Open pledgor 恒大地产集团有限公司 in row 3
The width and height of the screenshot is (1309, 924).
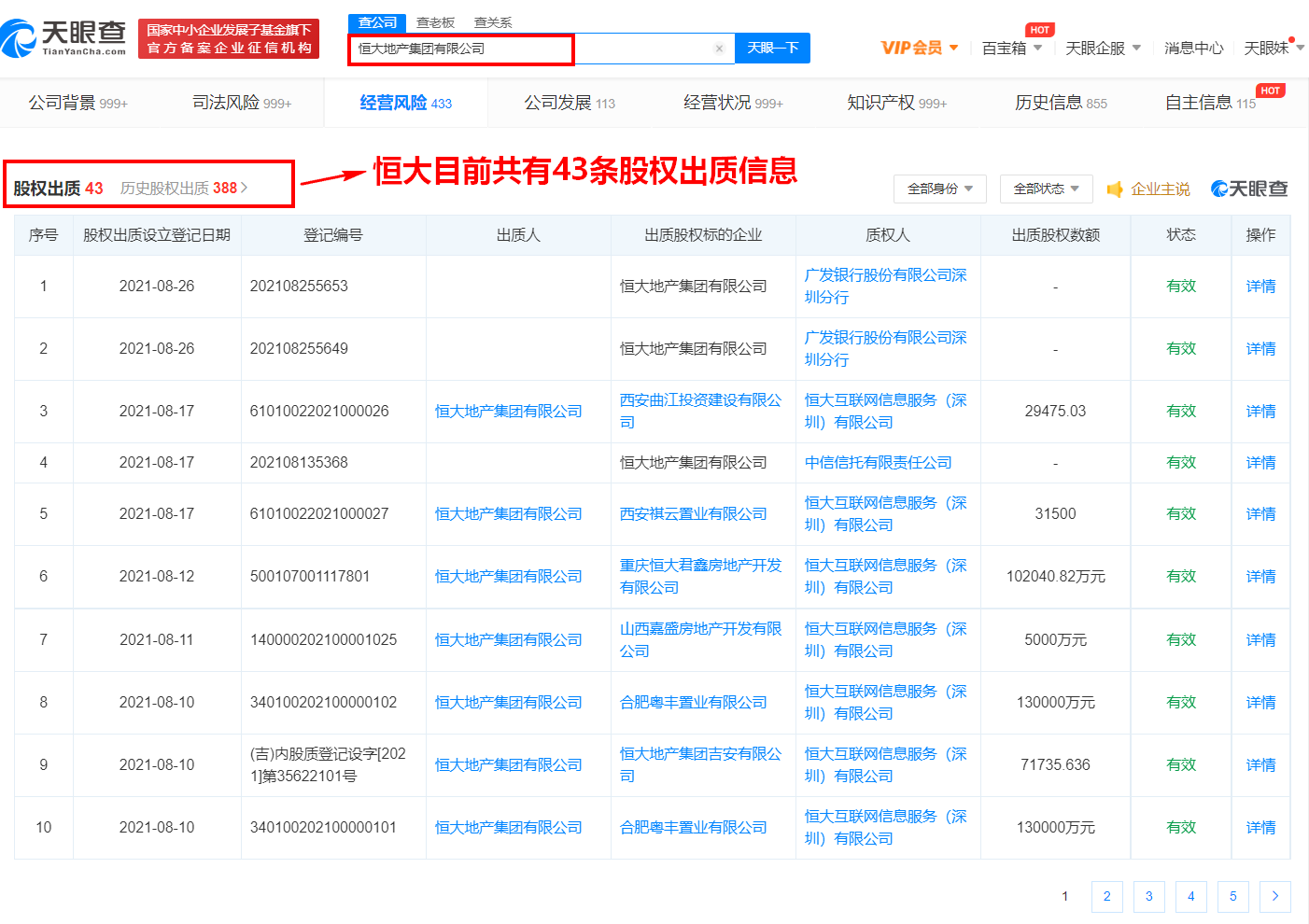click(x=508, y=412)
